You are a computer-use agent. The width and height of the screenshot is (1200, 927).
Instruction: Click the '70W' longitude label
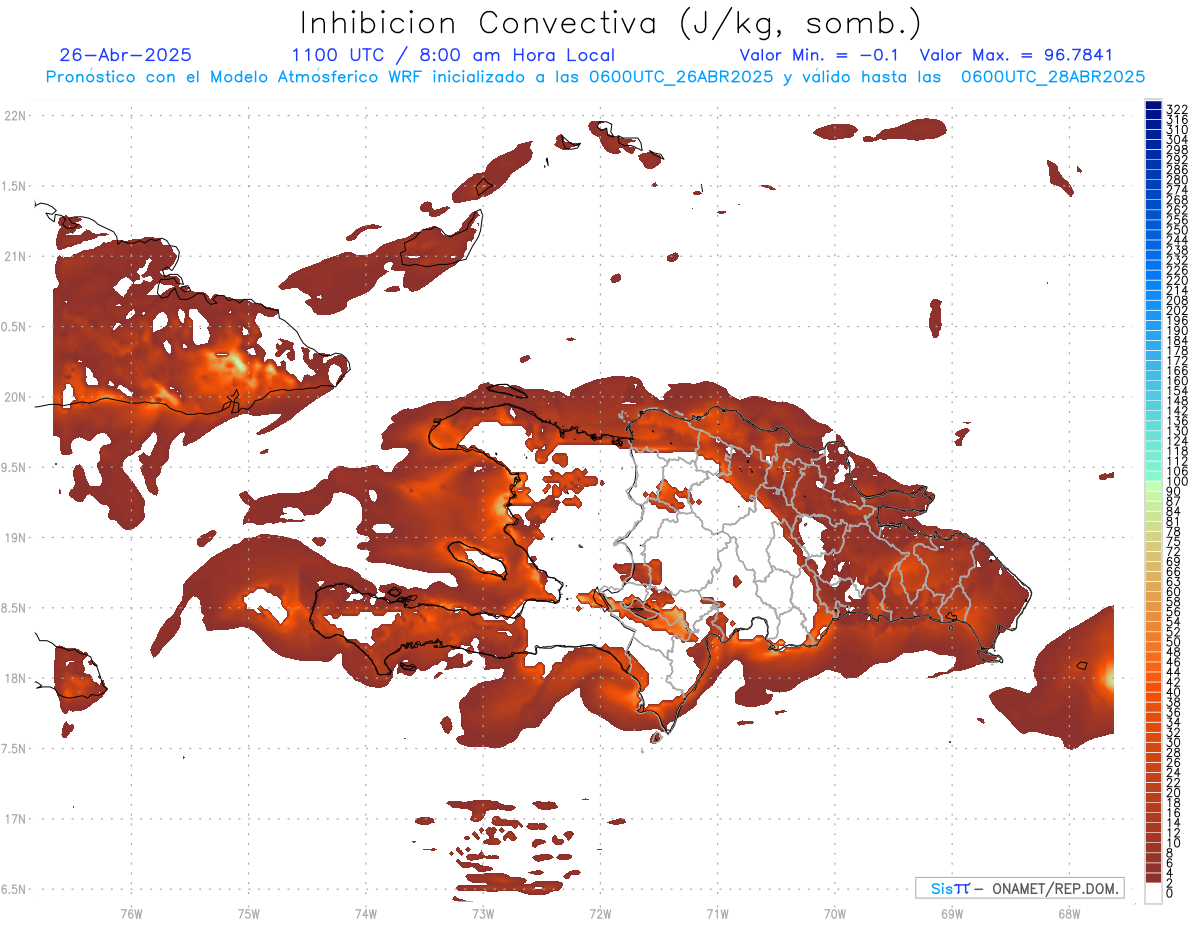coord(835,912)
